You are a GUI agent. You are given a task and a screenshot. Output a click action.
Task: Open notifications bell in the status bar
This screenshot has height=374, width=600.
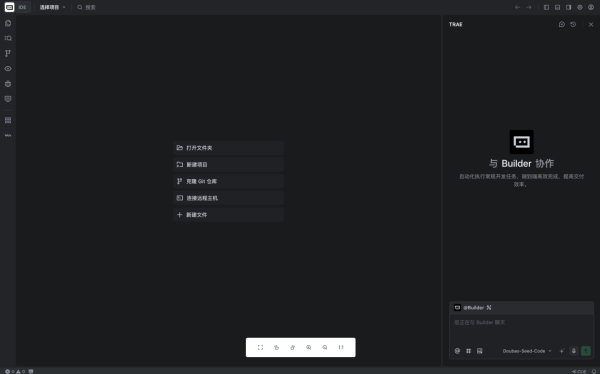tap(594, 371)
